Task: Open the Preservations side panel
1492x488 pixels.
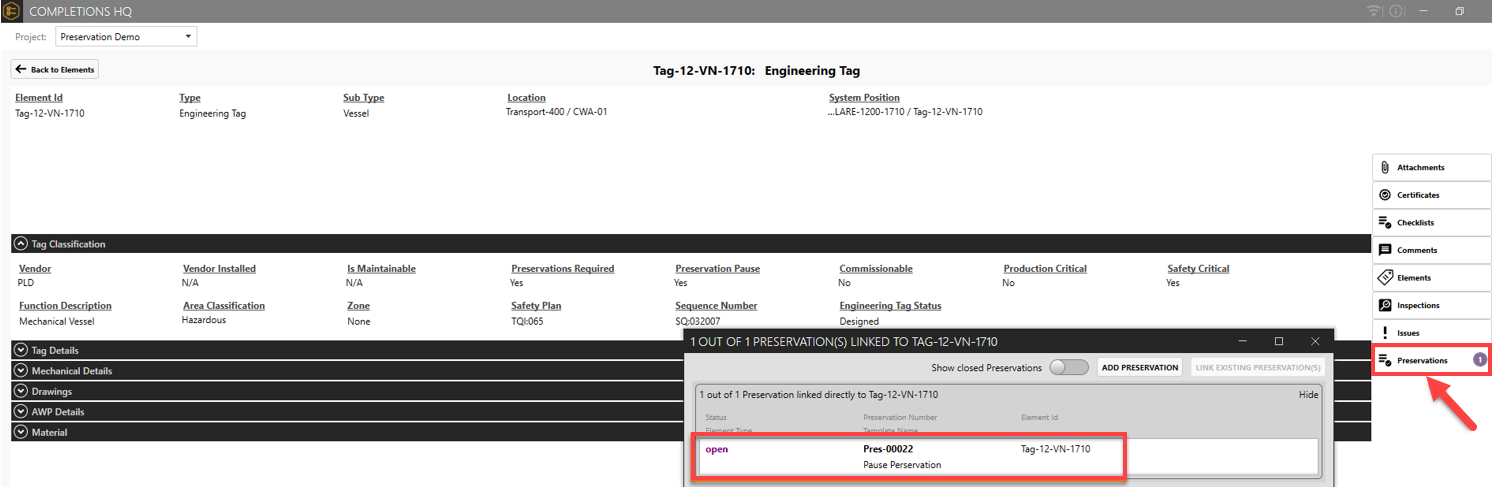Action: pos(1431,360)
